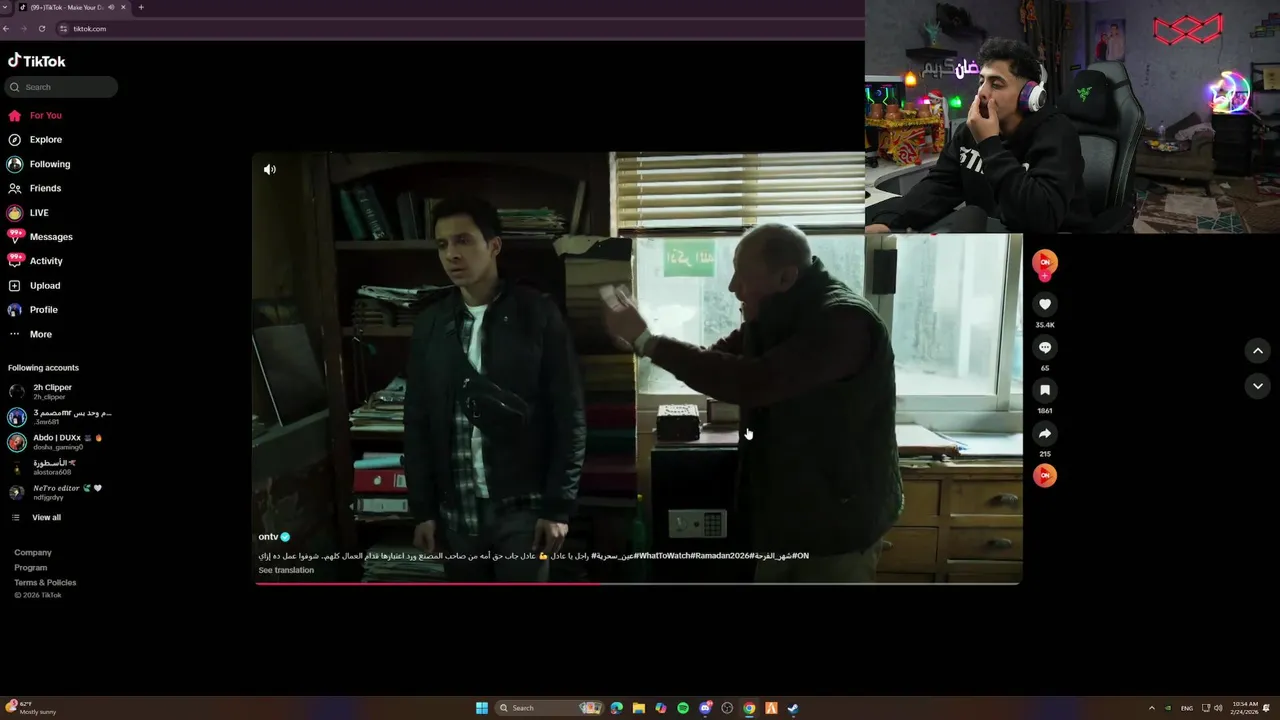The height and width of the screenshot is (720, 1280).
Task: Open the LIVE section
Action: point(28,213)
